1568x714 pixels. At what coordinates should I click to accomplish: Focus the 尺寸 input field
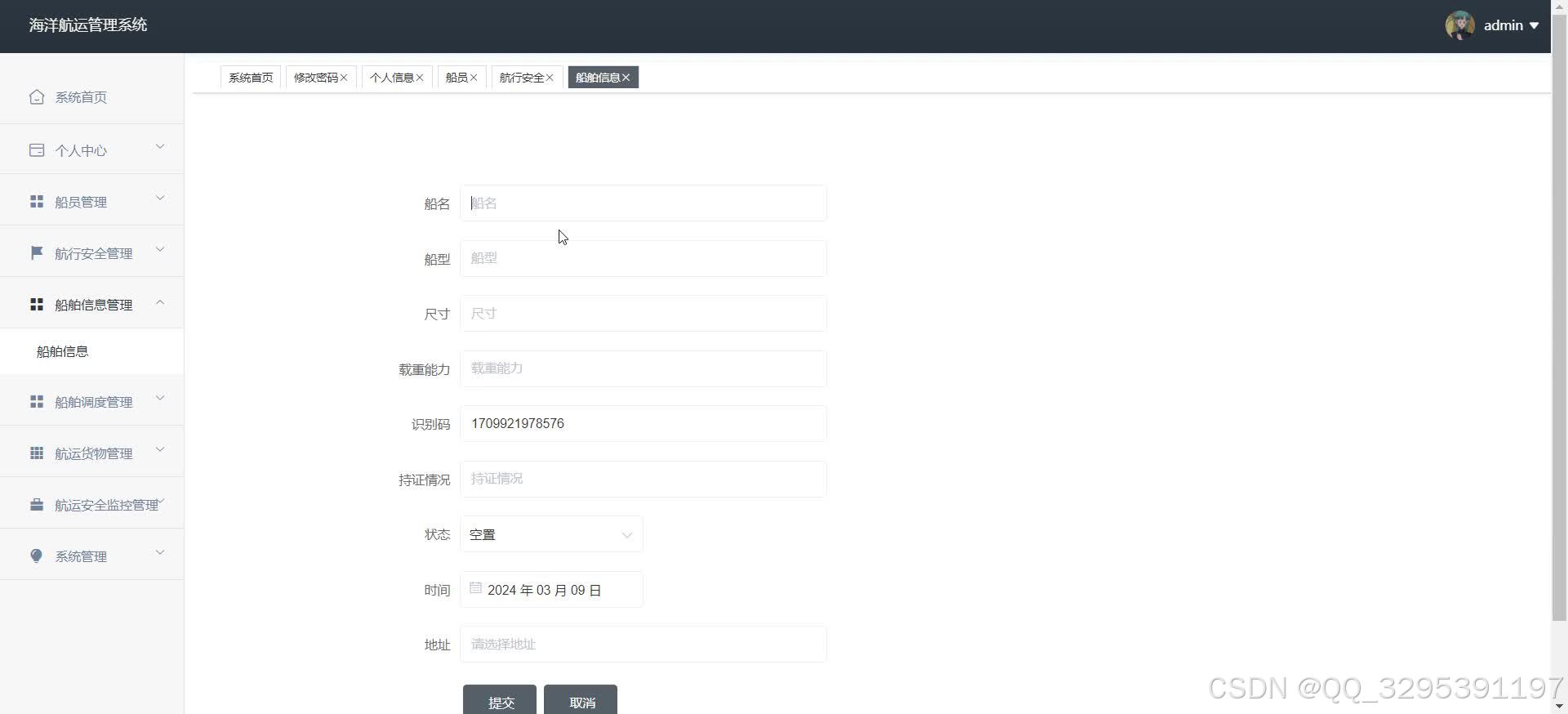644,314
